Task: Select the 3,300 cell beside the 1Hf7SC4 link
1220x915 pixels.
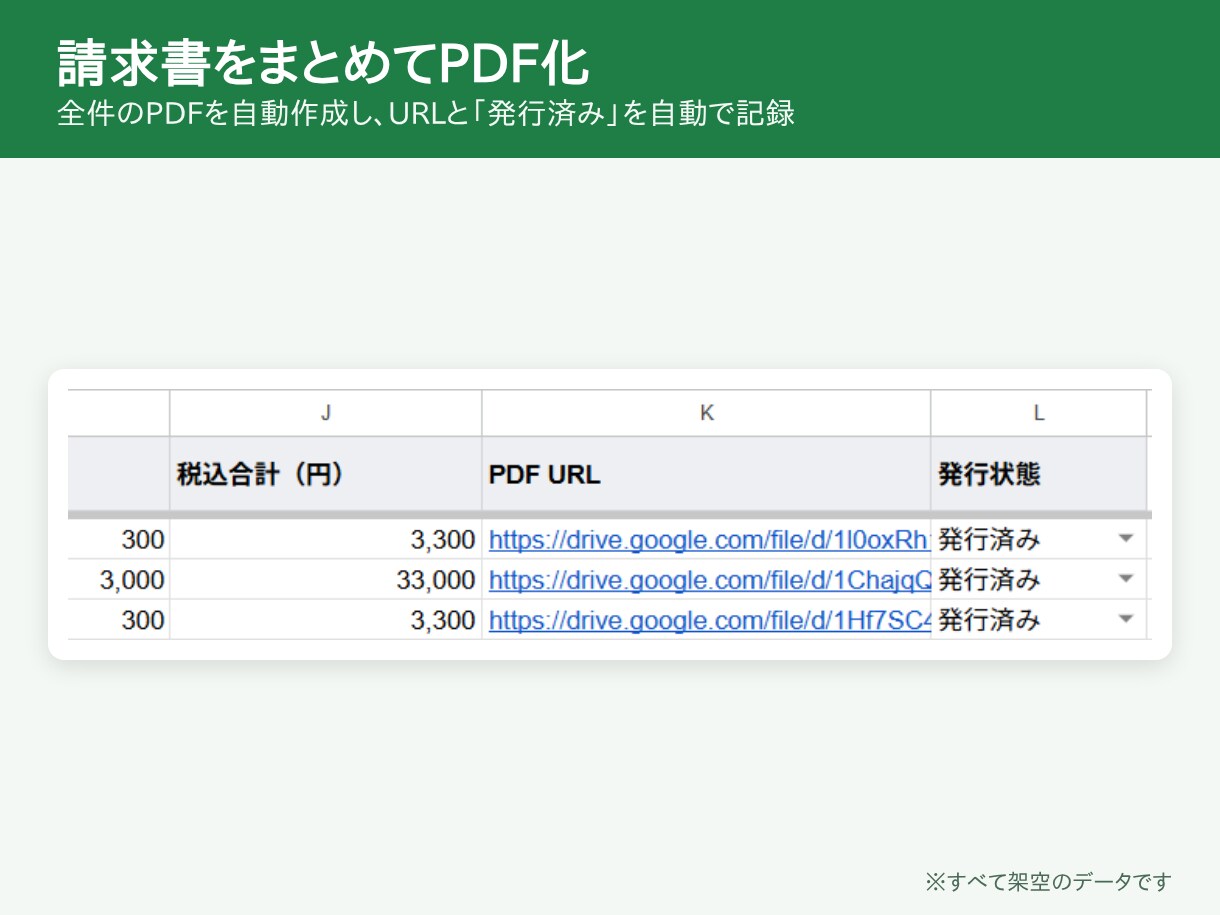Action: (326, 620)
